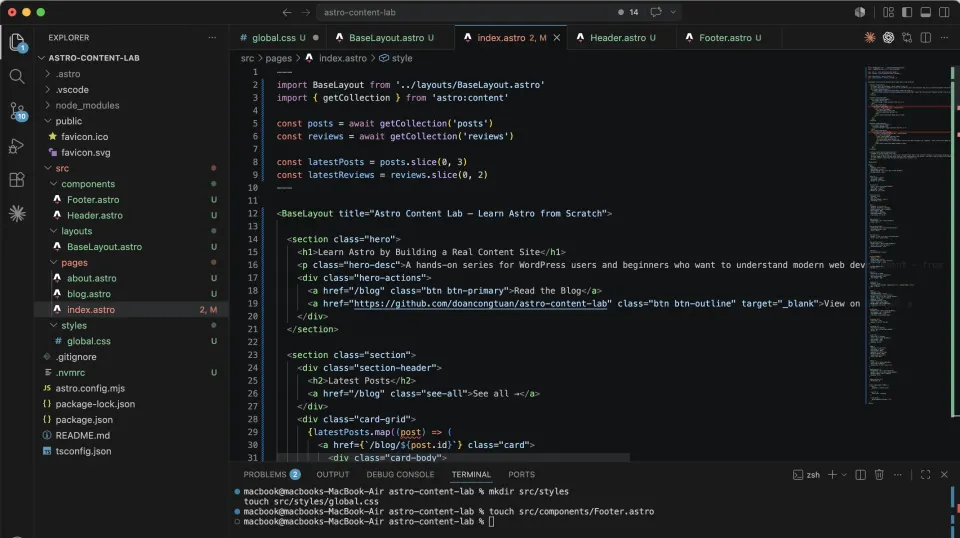Screen dimensions: 960x538
Task: Open the orange Claude Code icon in editor toolbar
Action: coord(869,38)
